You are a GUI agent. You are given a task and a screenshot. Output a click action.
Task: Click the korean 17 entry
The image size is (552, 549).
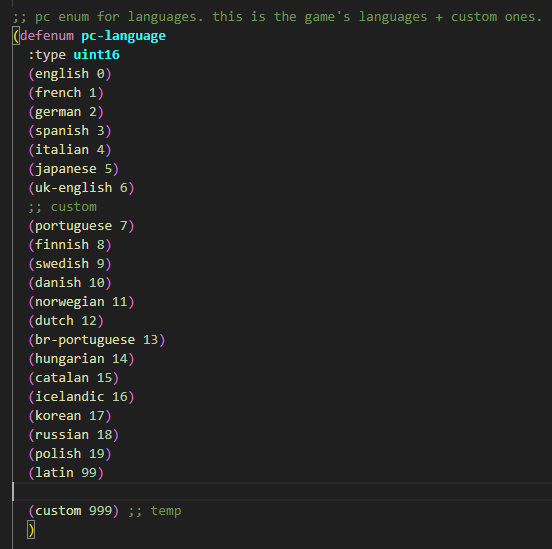pos(70,416)
